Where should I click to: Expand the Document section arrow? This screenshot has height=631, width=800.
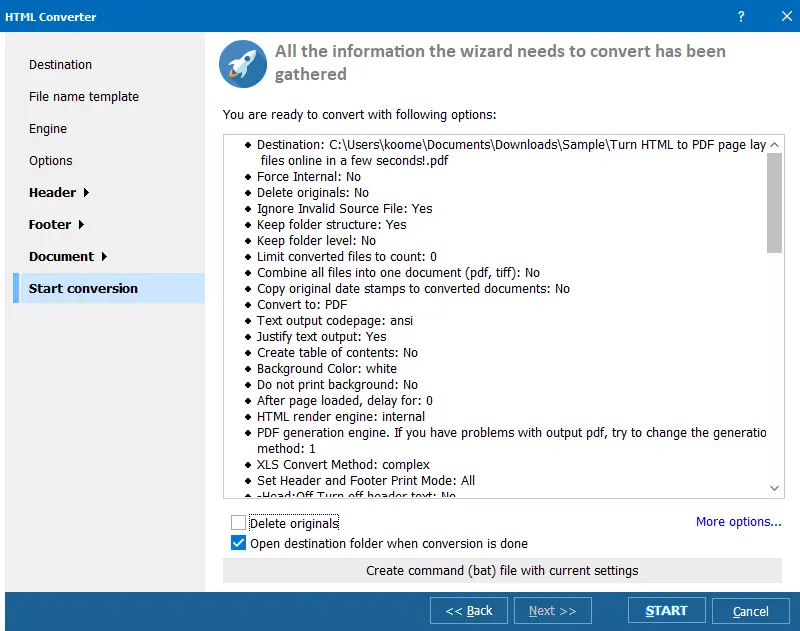(x=104, y=257)
